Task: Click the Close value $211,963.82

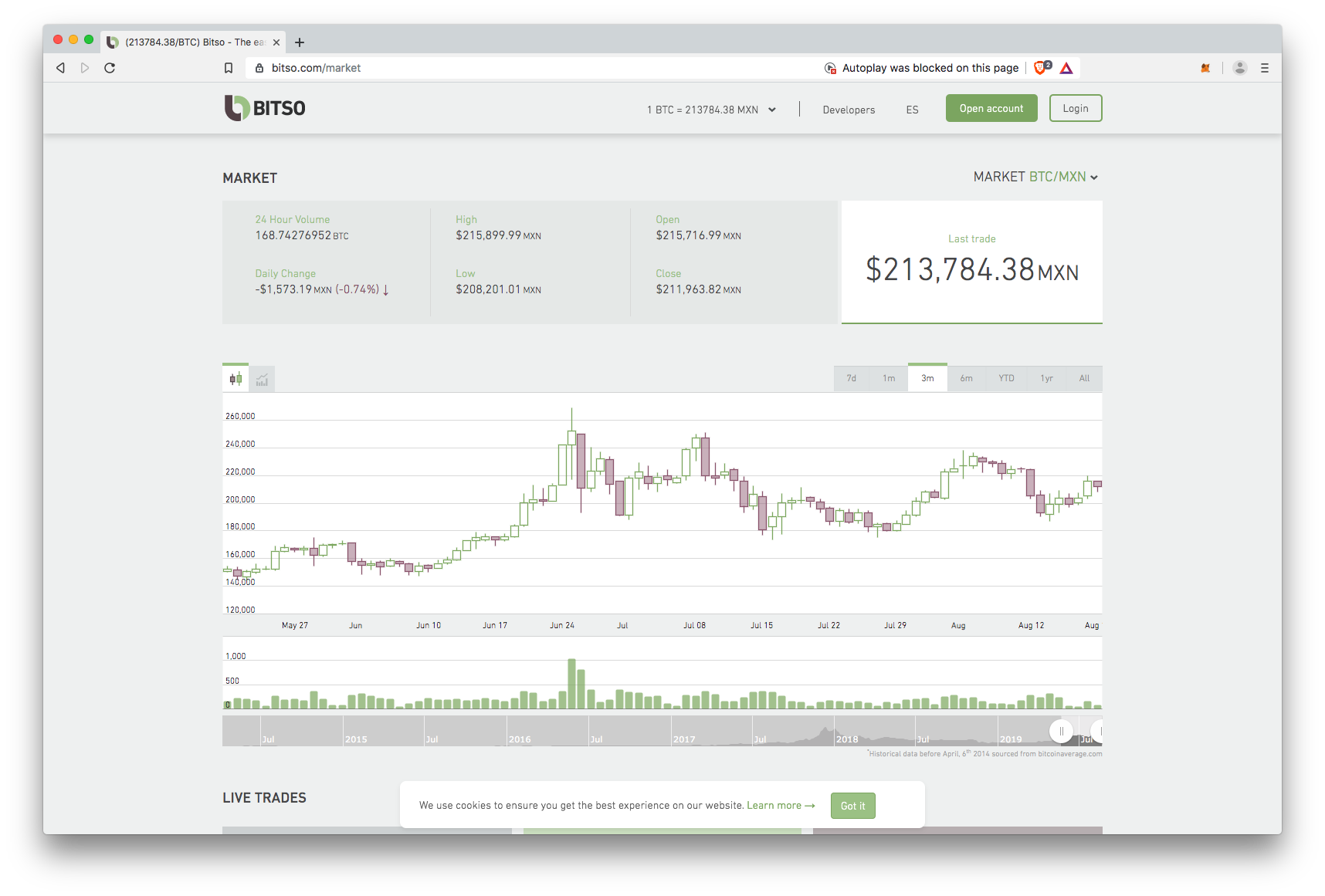Action: point(698,289)
